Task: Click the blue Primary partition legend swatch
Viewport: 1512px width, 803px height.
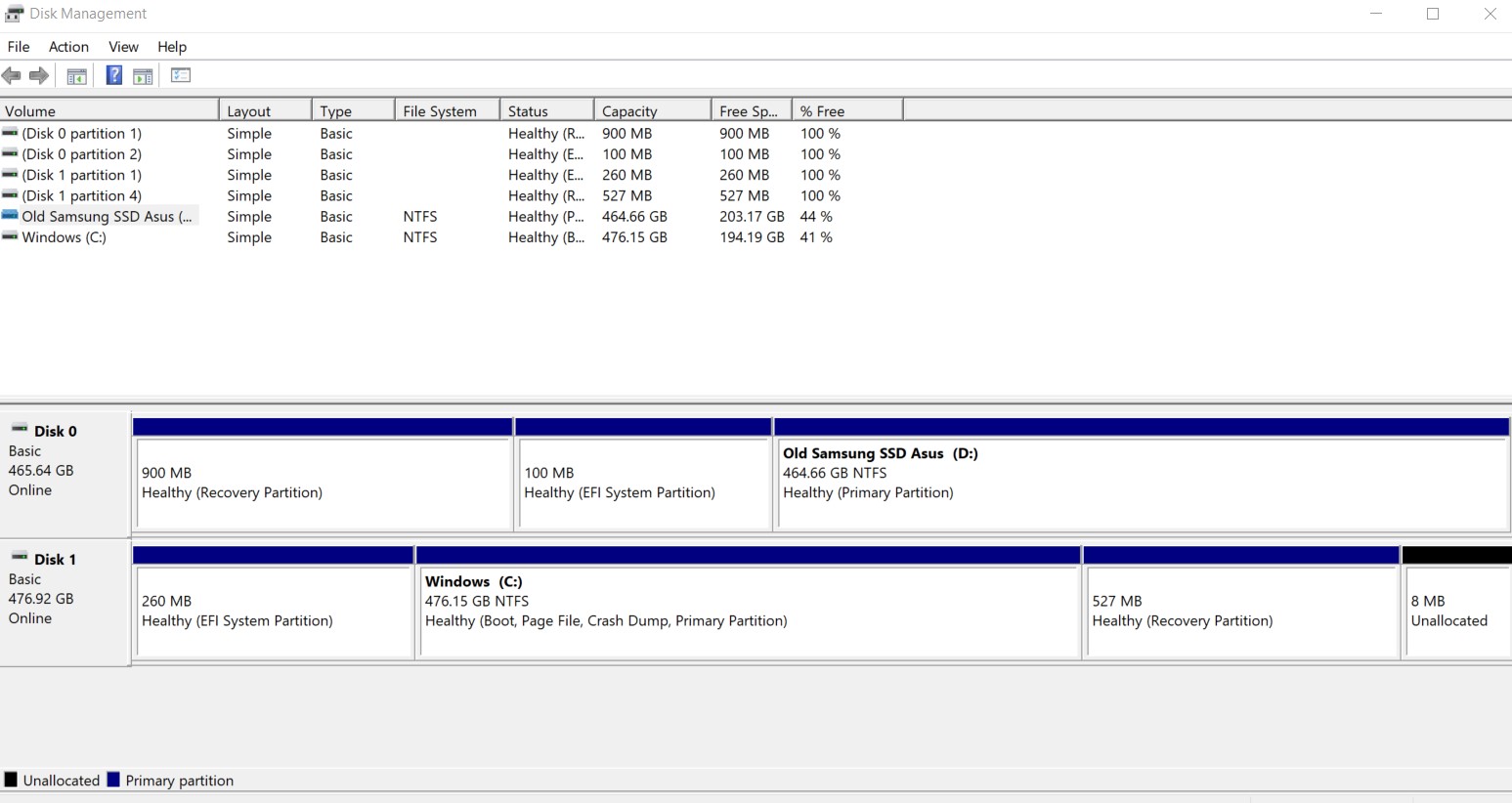Action: pyautogui.click(x=113, y=780)
